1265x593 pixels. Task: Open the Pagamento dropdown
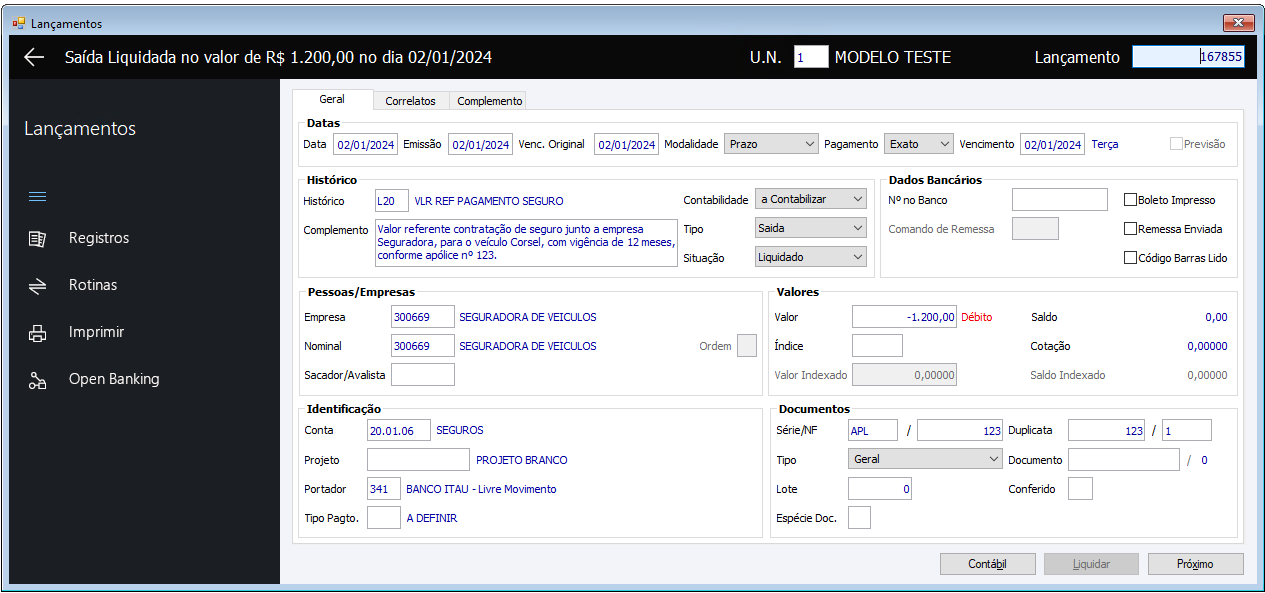(x=919, y=144)
